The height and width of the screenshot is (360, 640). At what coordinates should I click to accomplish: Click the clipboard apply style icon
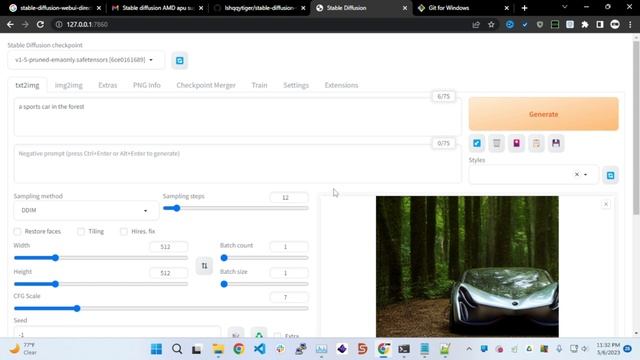(536, 143)
